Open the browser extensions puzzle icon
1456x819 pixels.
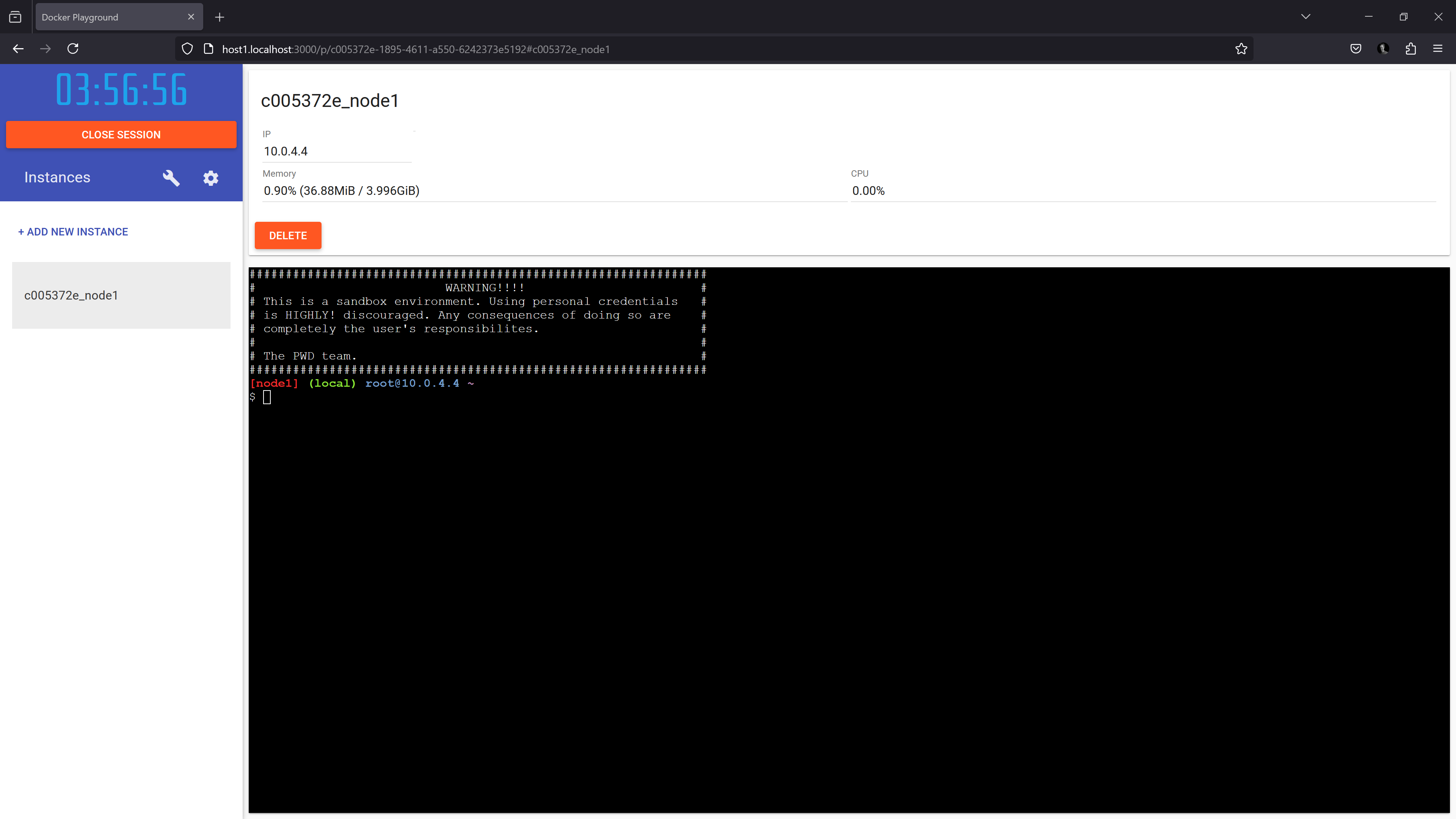1410,49
